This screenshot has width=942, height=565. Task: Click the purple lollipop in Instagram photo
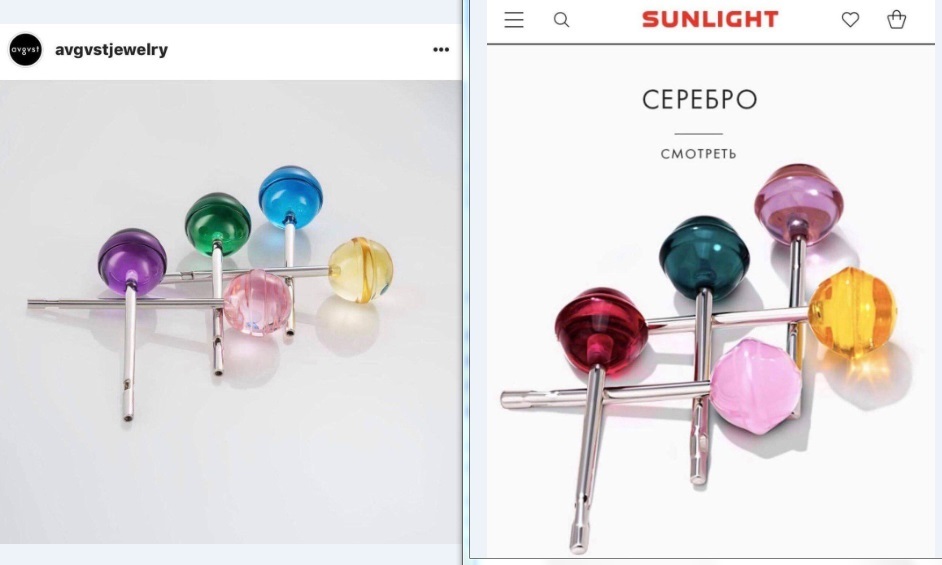[132, 261]
